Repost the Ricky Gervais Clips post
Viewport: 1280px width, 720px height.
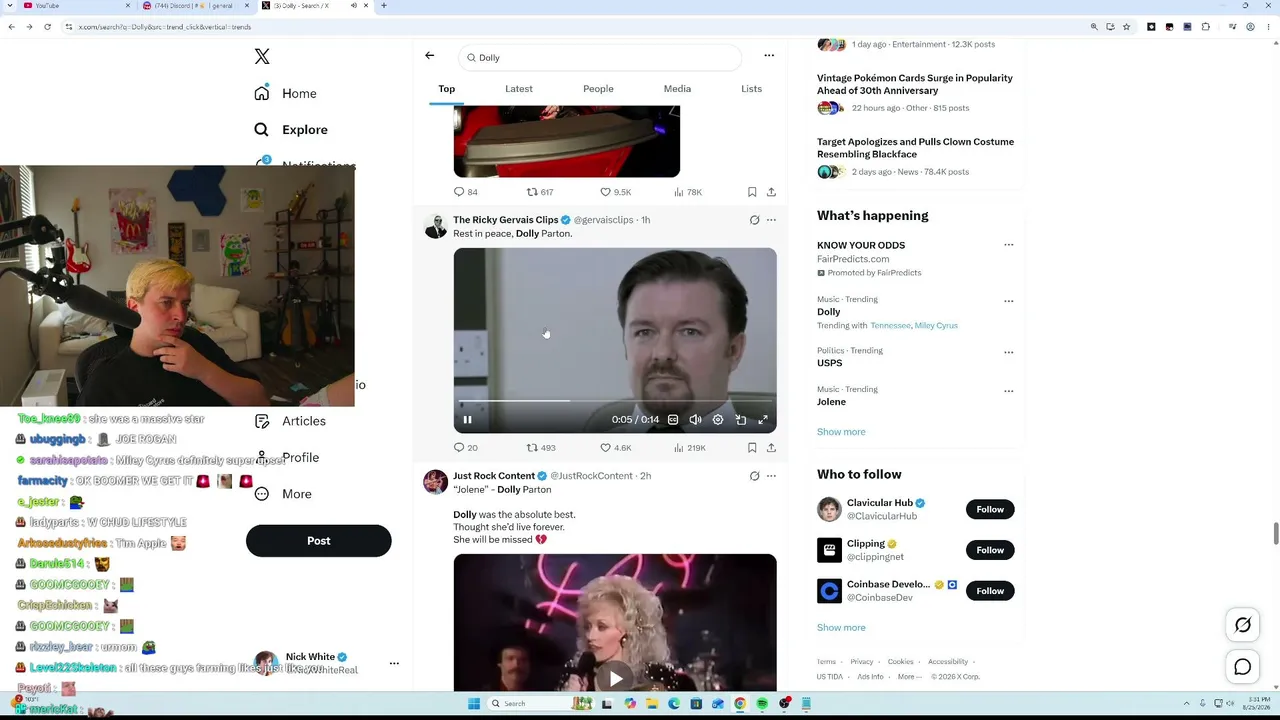click(x=532, y=448)
